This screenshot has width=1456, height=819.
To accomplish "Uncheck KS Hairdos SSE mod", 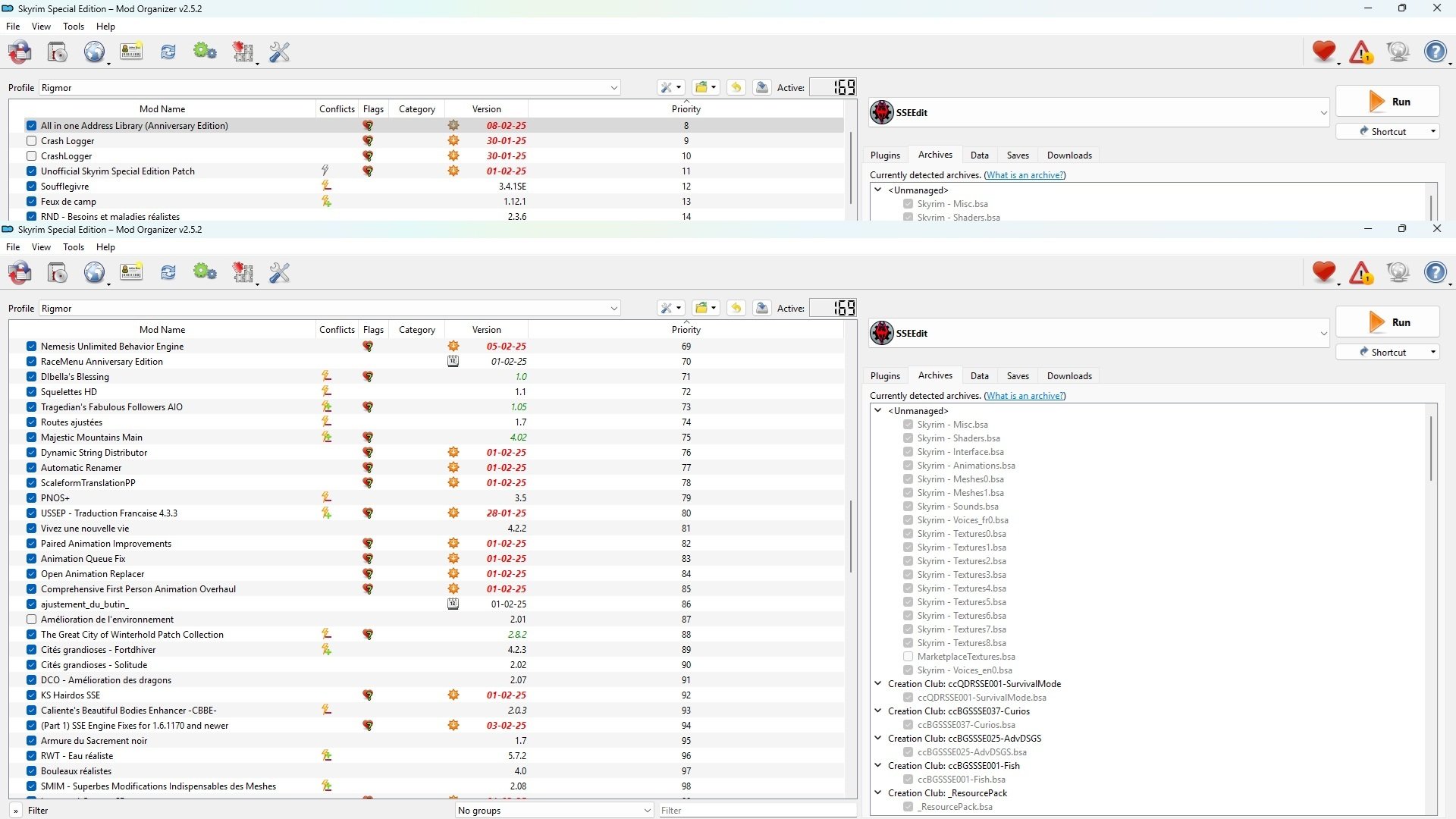I will coord(31,695).
